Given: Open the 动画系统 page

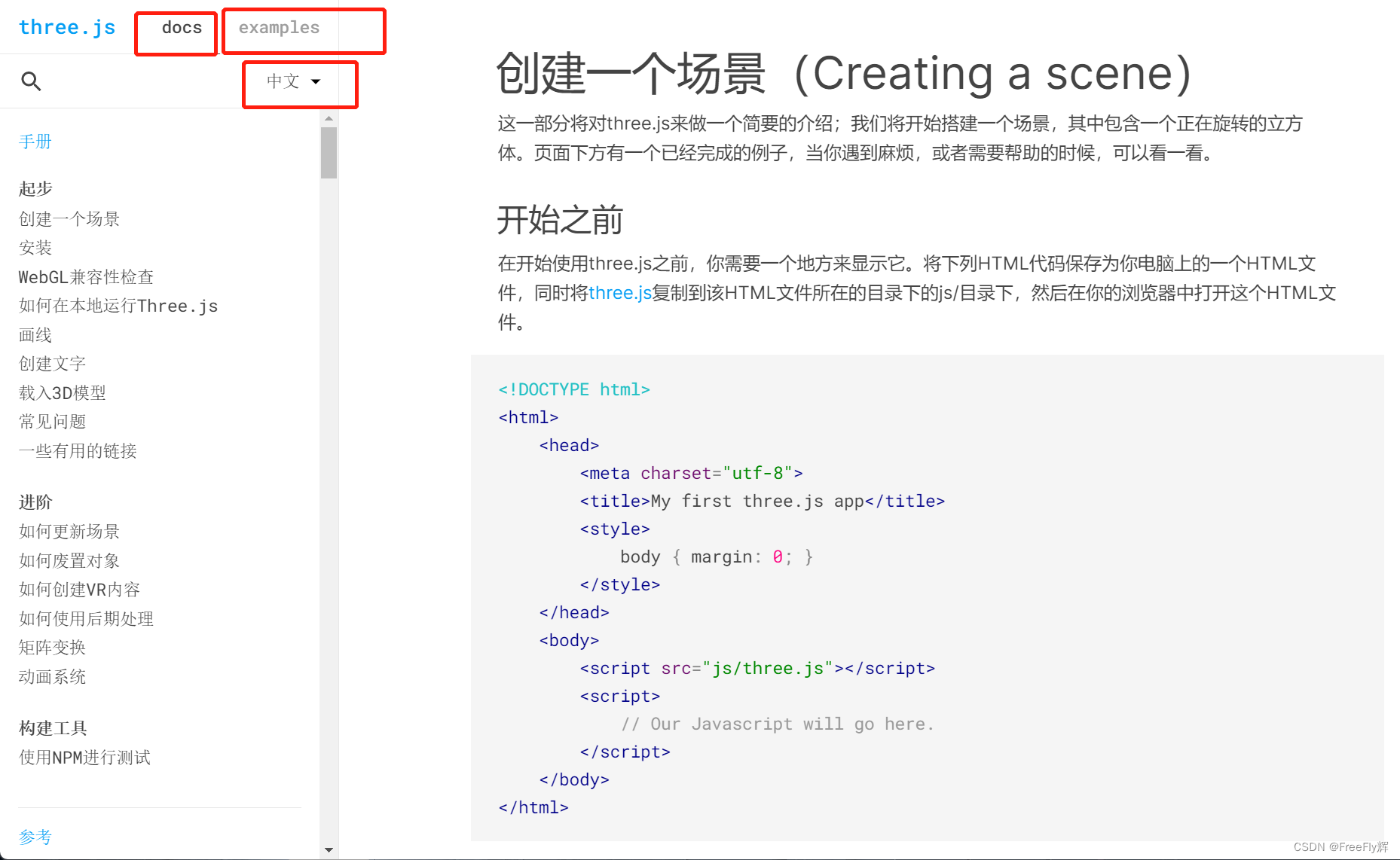Looking at the screenshot, I should [52, 677].
